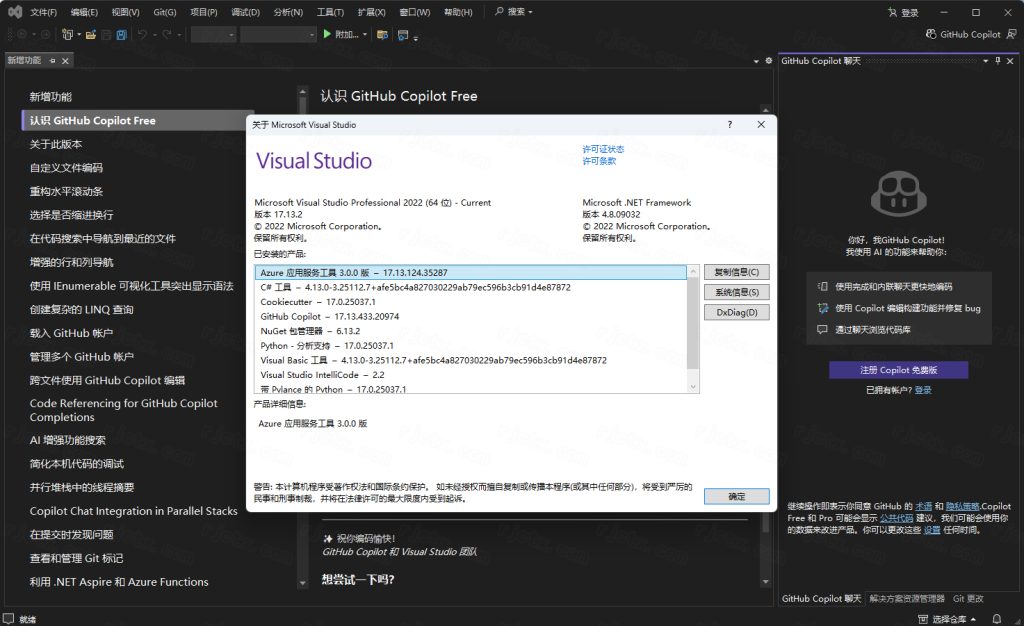Switch to the Git 更改 tab
The height and width of the screenshot is (626, 1024).
[x=968, y=599]
